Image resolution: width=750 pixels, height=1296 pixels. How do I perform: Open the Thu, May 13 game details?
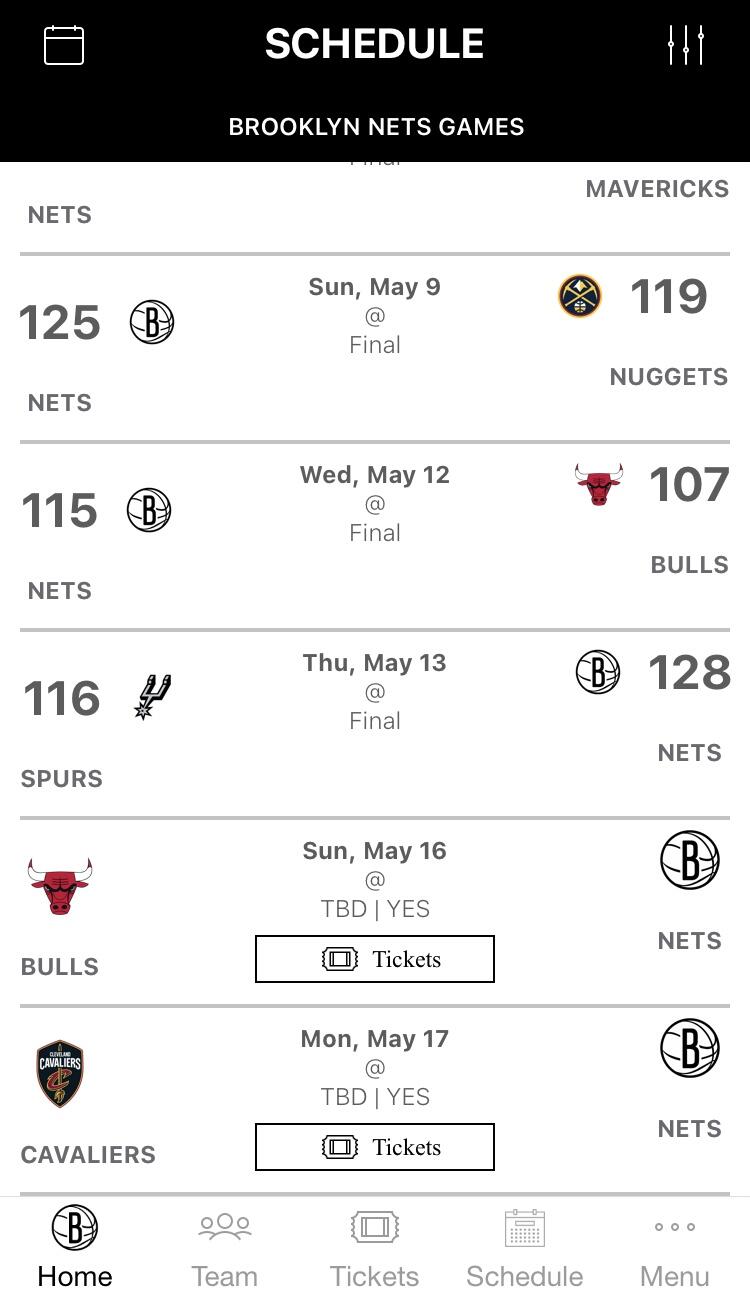click(375, 691)
